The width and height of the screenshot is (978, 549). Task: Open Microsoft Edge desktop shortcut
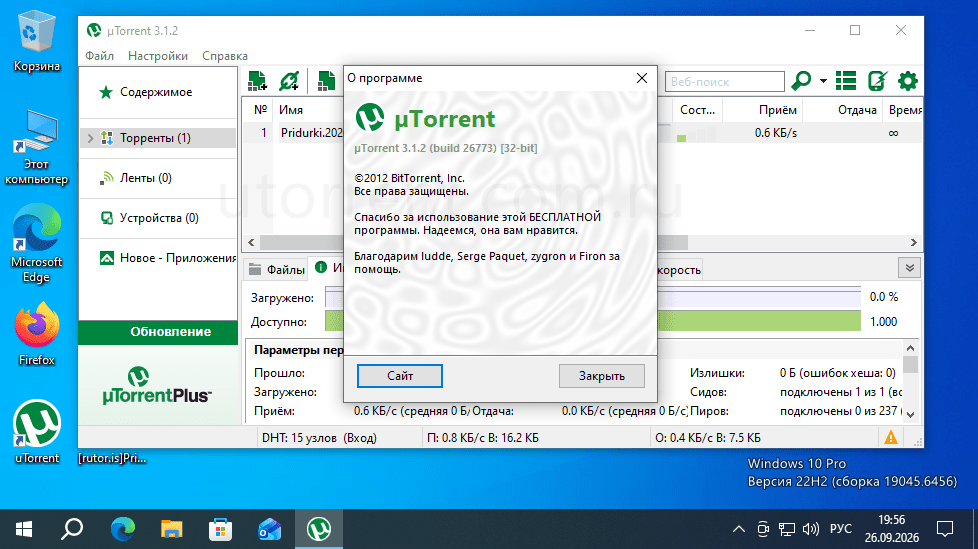point(37,244)
